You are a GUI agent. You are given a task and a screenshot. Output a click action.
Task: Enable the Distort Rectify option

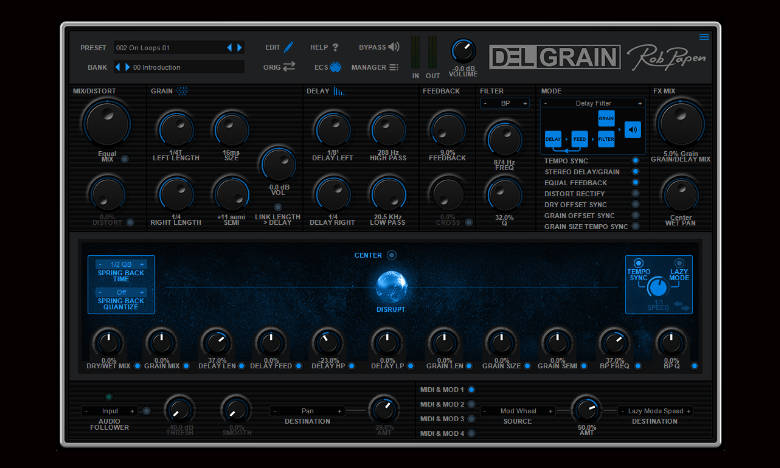click(635, 193)
